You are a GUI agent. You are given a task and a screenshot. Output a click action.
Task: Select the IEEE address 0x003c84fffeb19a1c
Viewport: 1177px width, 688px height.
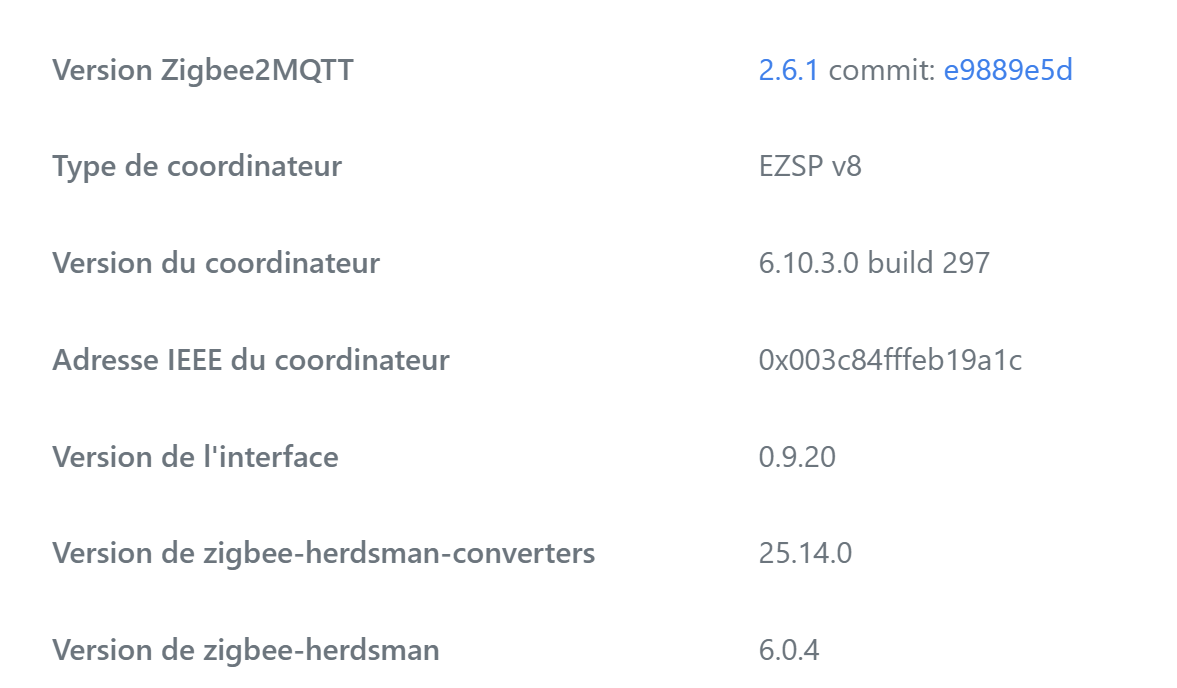click(890, 360)
